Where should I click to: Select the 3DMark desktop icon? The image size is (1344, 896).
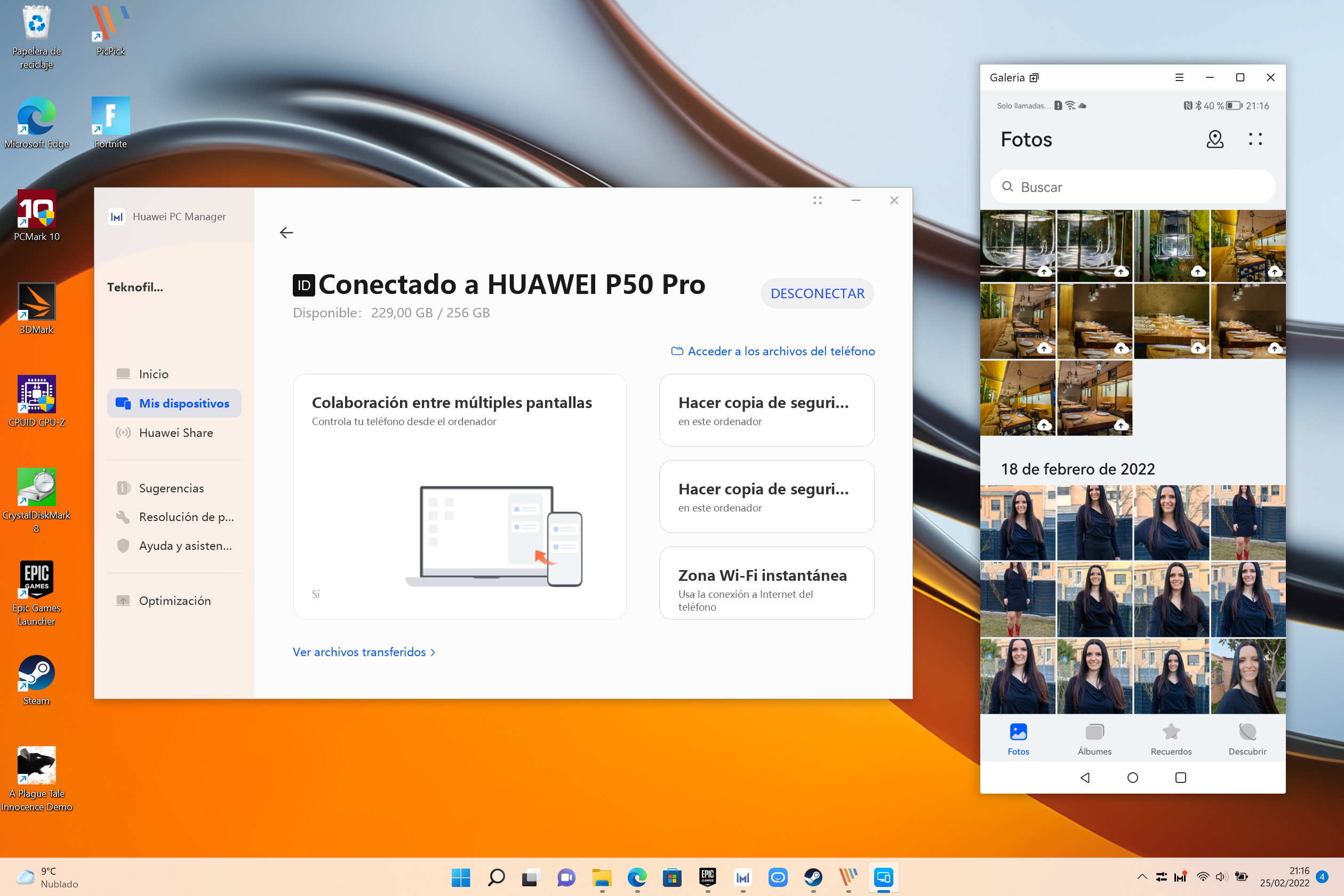[x=37, y=309]
